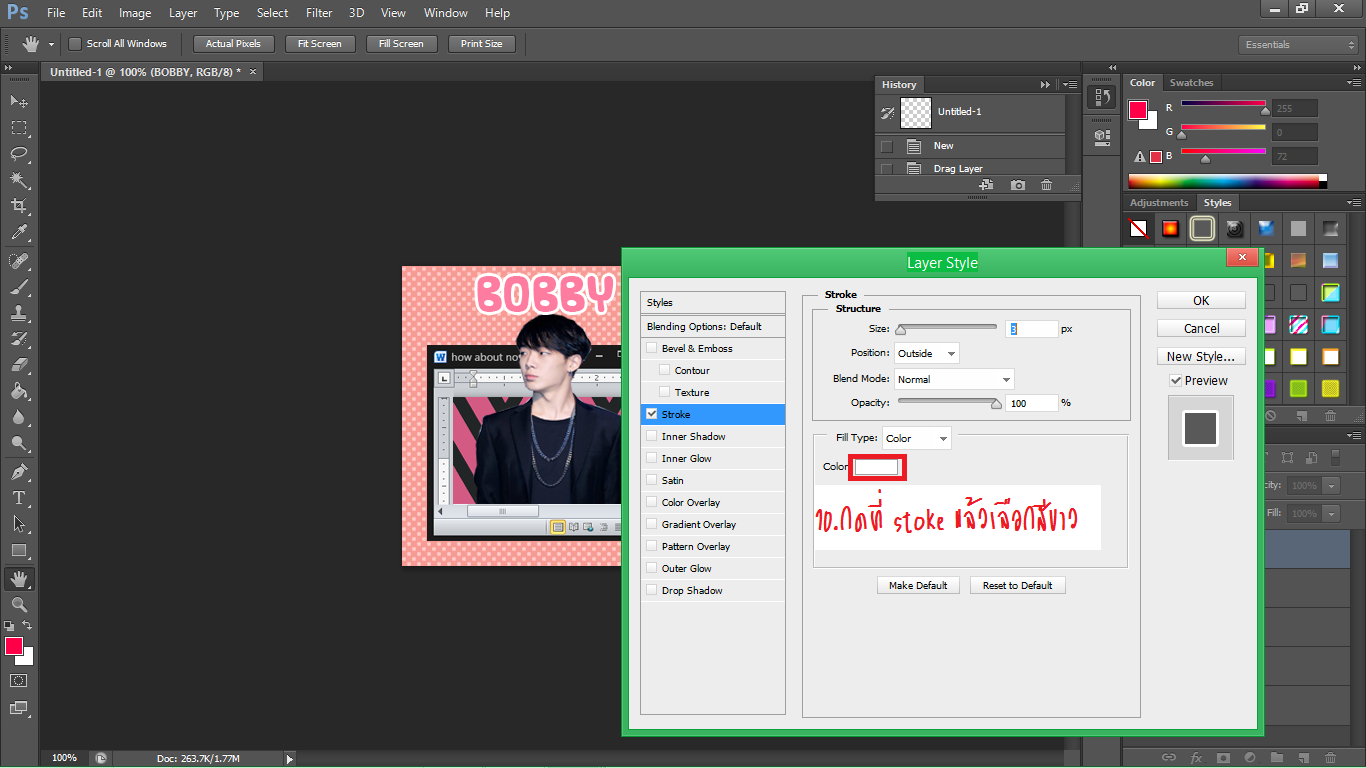The image size is (1366, 768).
Task: Select Blending Options: Default in styles list
Action: 712,326
